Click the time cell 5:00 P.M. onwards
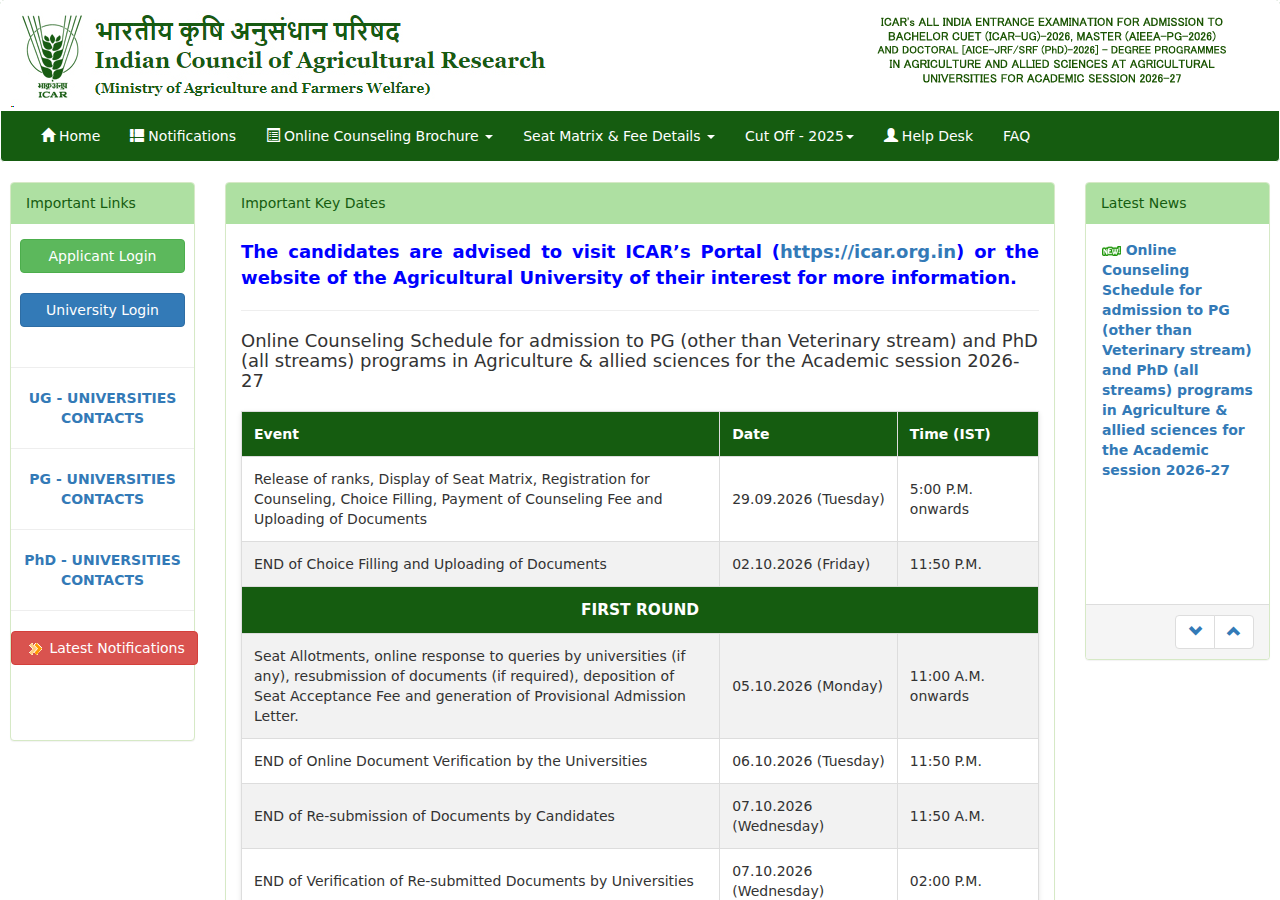1280x900 pixels. 967,499
